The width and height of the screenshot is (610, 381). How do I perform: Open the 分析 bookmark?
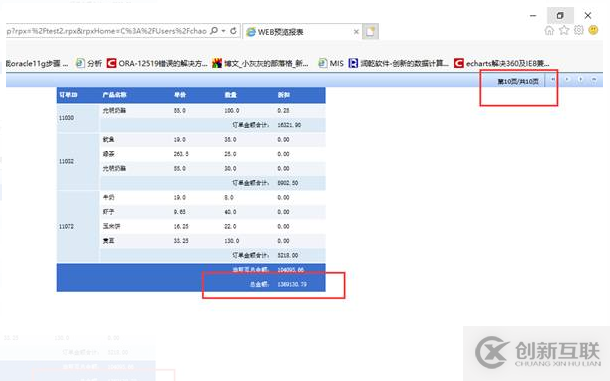point(89,63)
